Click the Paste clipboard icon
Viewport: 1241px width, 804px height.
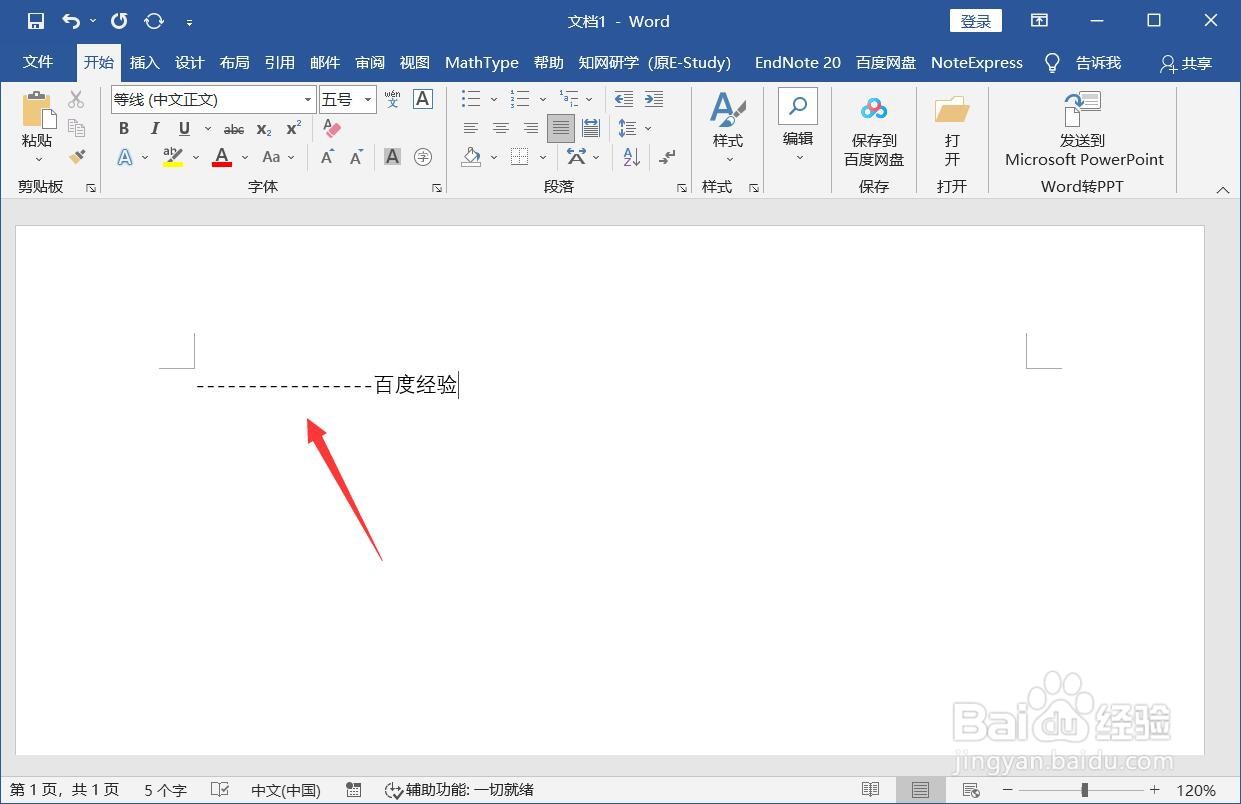pyautogui.click(x=37, y=109)
